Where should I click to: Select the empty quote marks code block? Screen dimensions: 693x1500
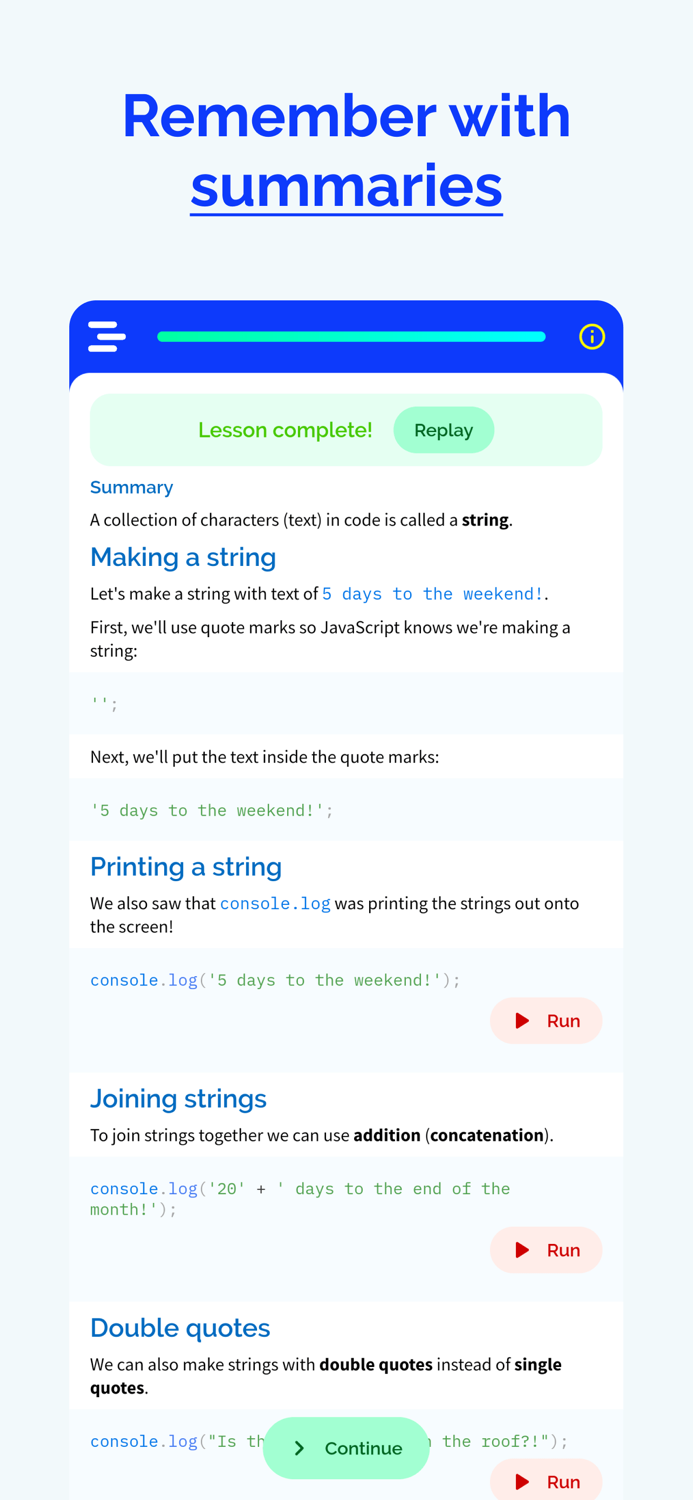pos(103,703)
